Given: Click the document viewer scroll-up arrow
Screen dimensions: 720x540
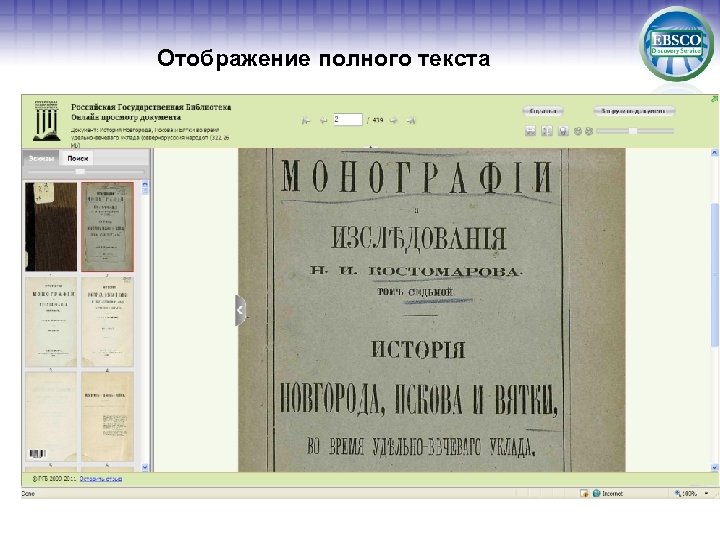Looking at the screenshot, I should pos(714,153).
